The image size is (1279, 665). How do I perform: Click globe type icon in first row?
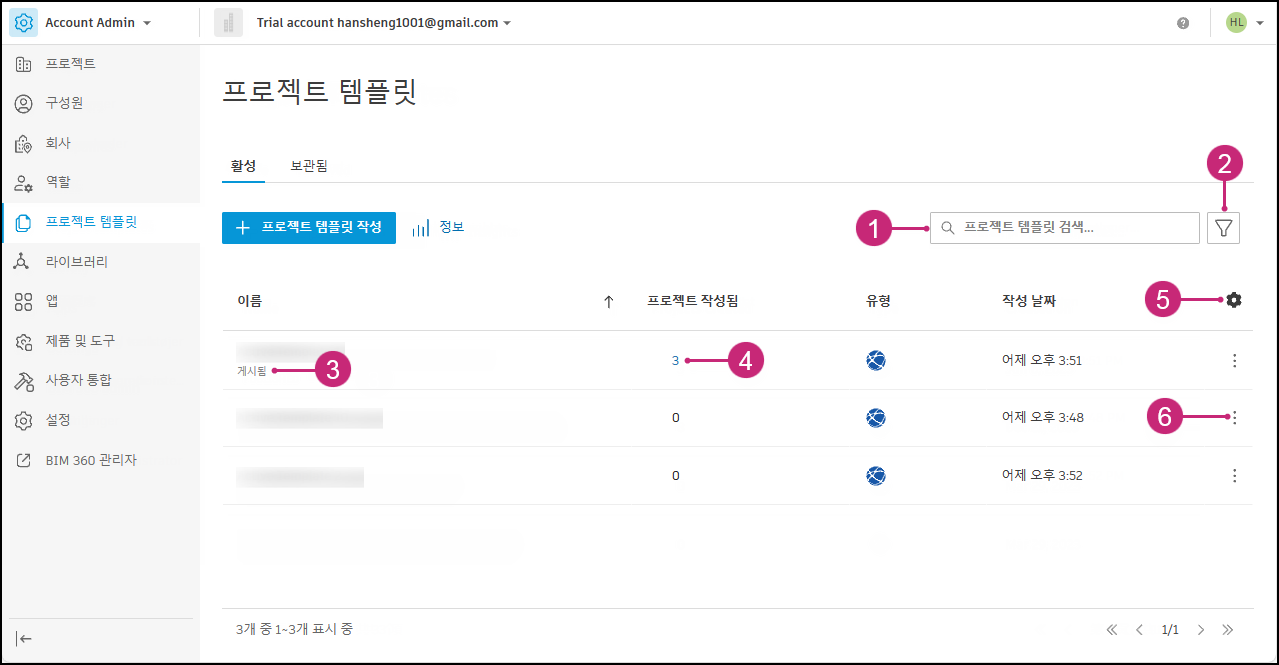876,361
